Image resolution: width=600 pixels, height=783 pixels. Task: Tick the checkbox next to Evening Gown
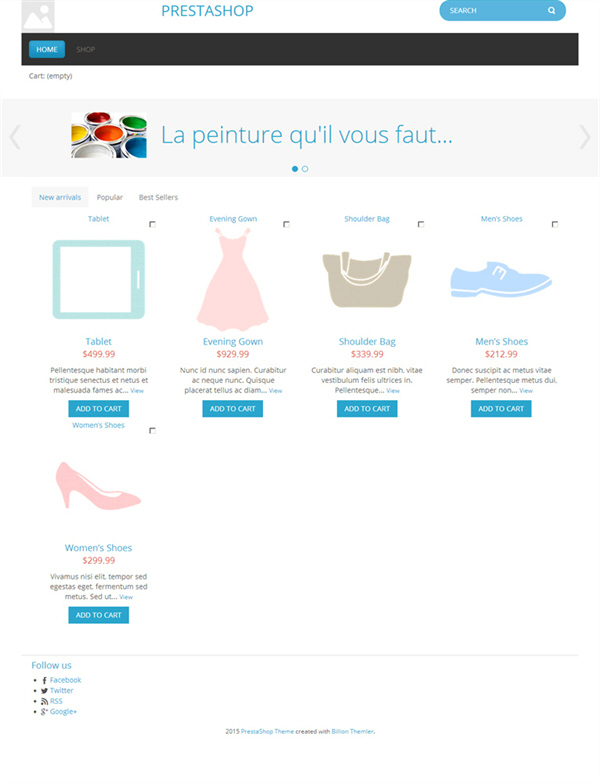(286, 224)
